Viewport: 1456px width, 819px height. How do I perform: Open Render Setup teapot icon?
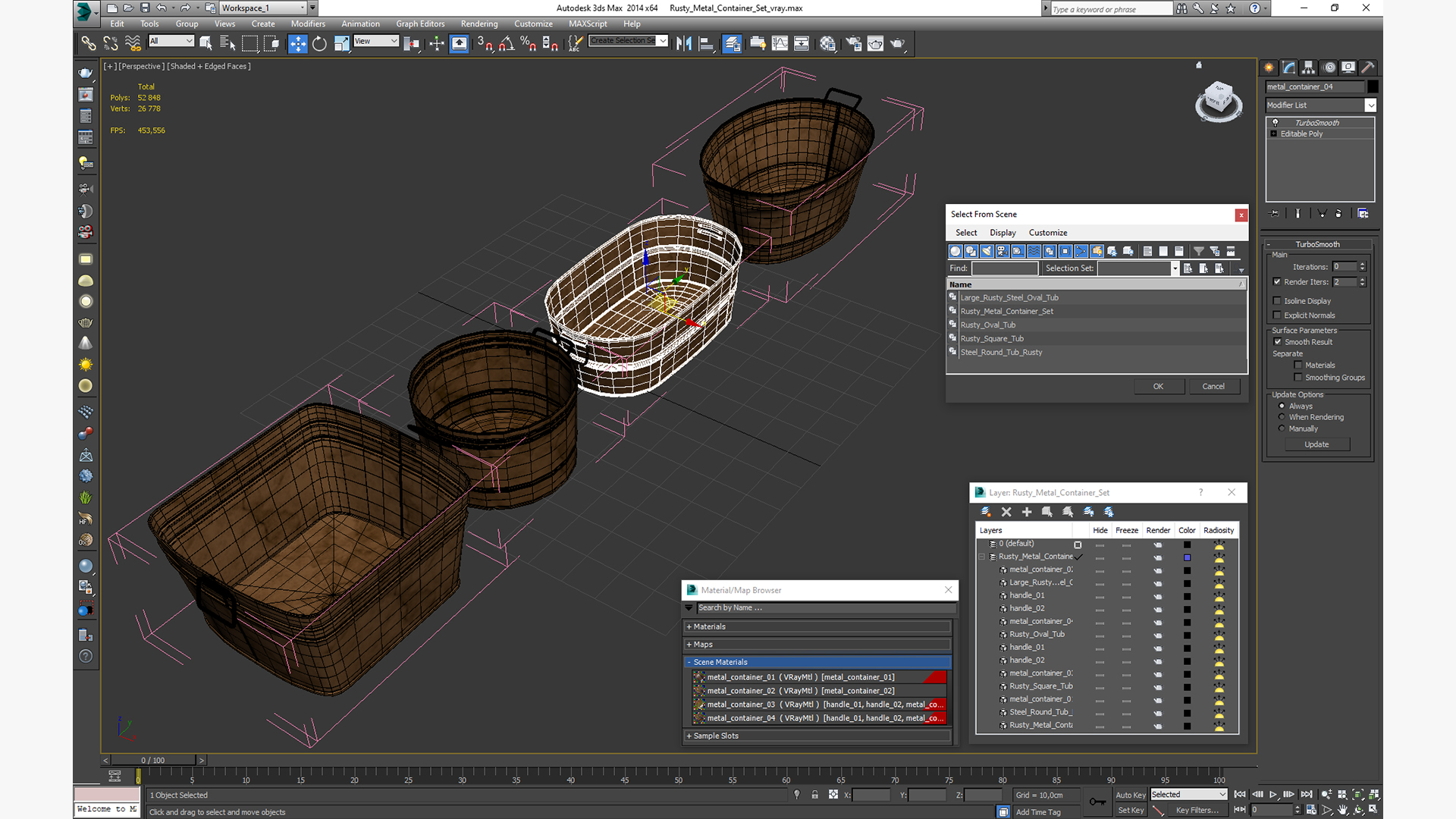point(854,43)
